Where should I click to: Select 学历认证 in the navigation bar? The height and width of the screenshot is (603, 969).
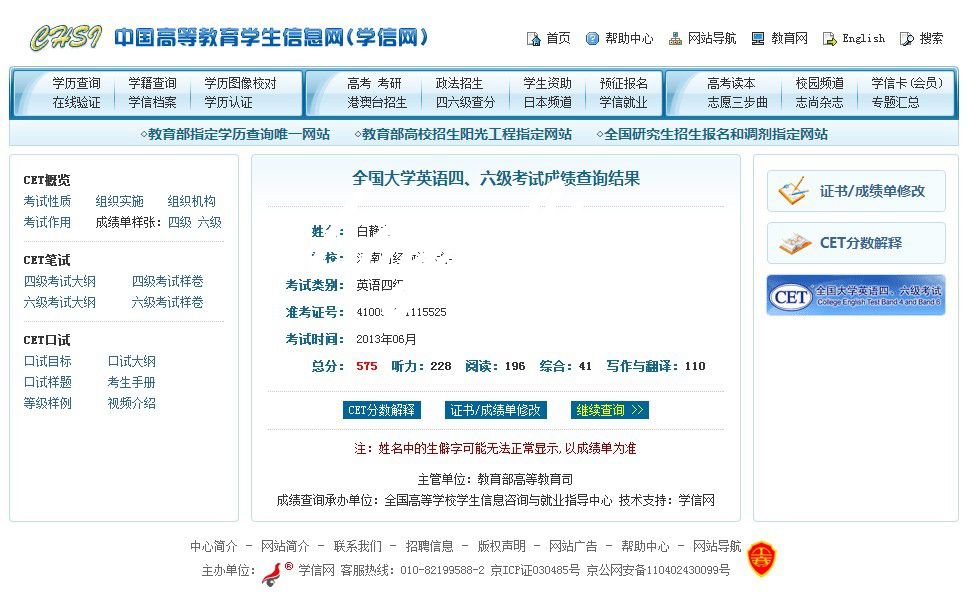pos(228,103)
